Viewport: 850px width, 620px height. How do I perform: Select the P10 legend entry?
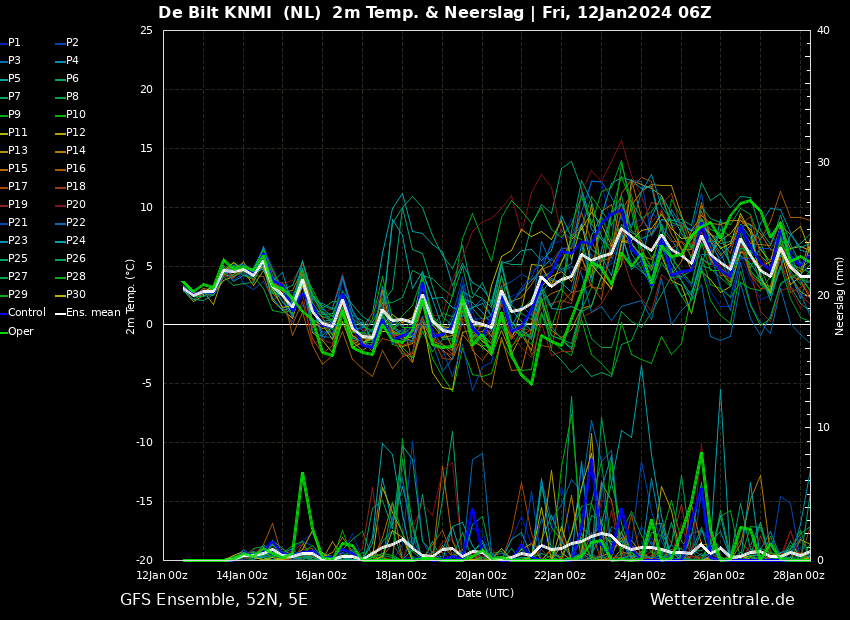pyautogui.click(x=70, y=114)
